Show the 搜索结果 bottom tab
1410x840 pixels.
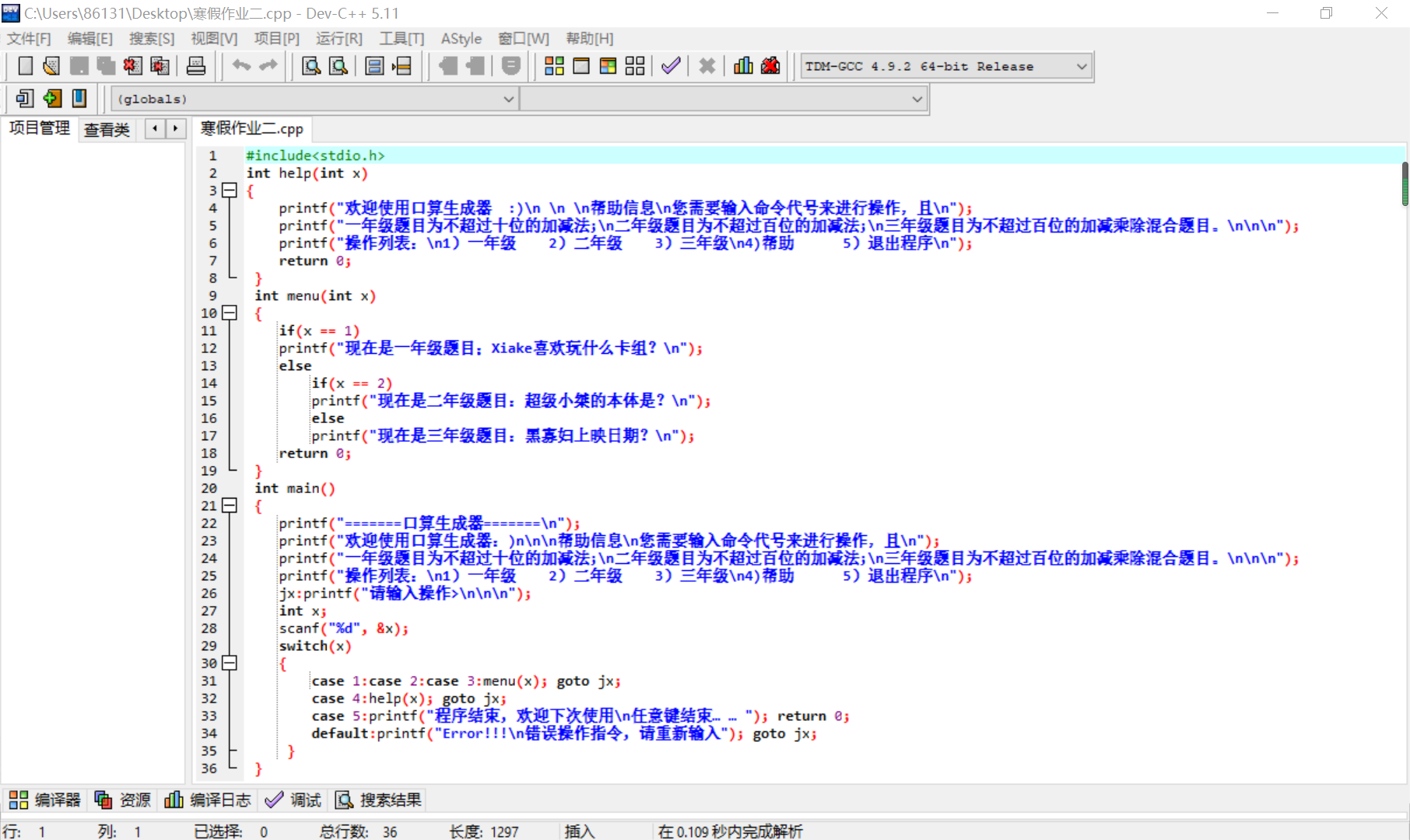point(379,800)
